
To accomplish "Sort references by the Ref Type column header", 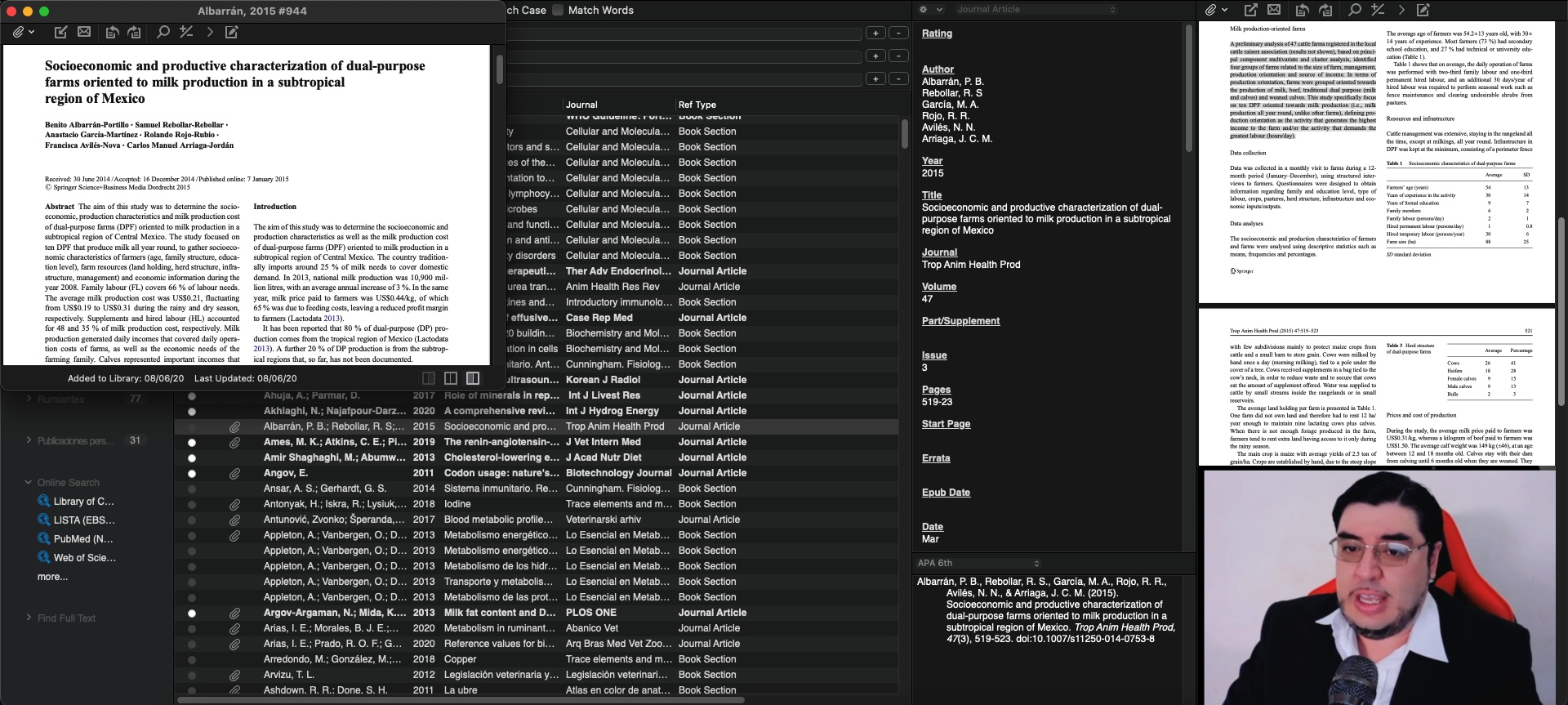I will point(697,105).
